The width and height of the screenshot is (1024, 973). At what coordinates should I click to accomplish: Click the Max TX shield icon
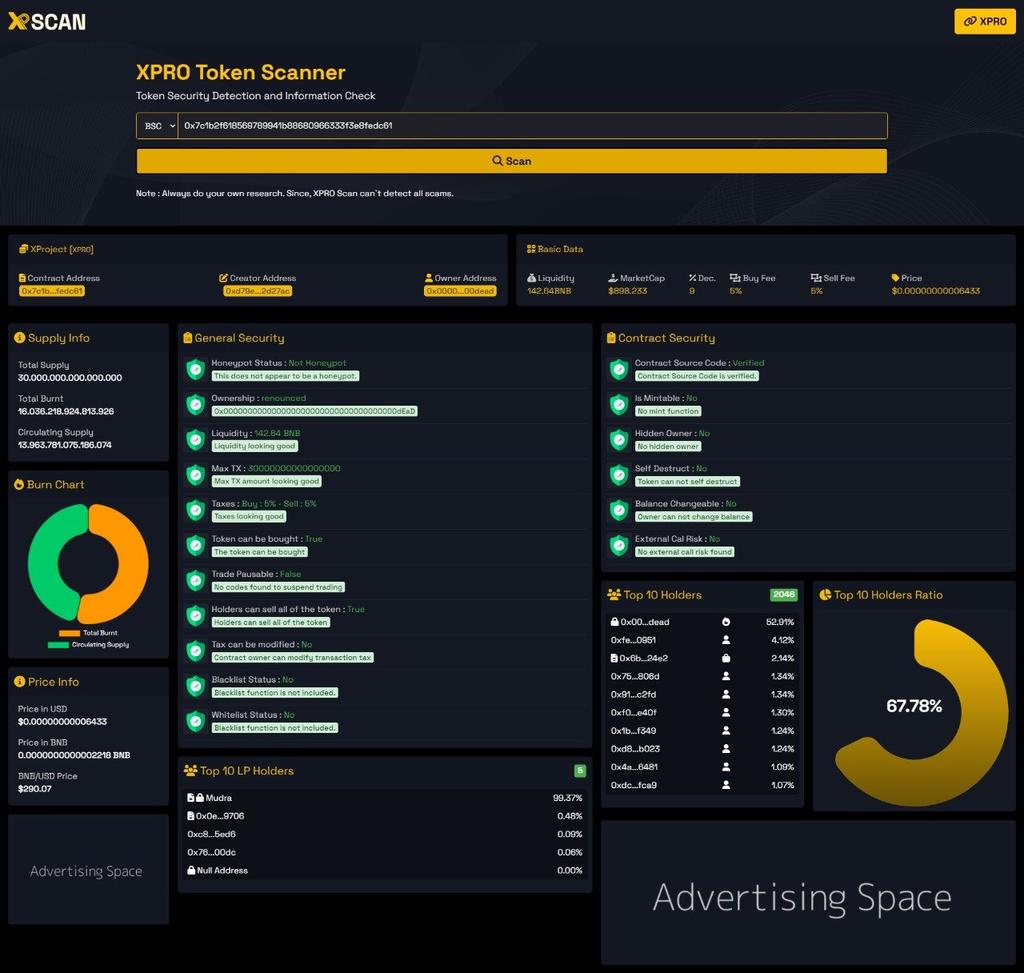pos(195,475)
